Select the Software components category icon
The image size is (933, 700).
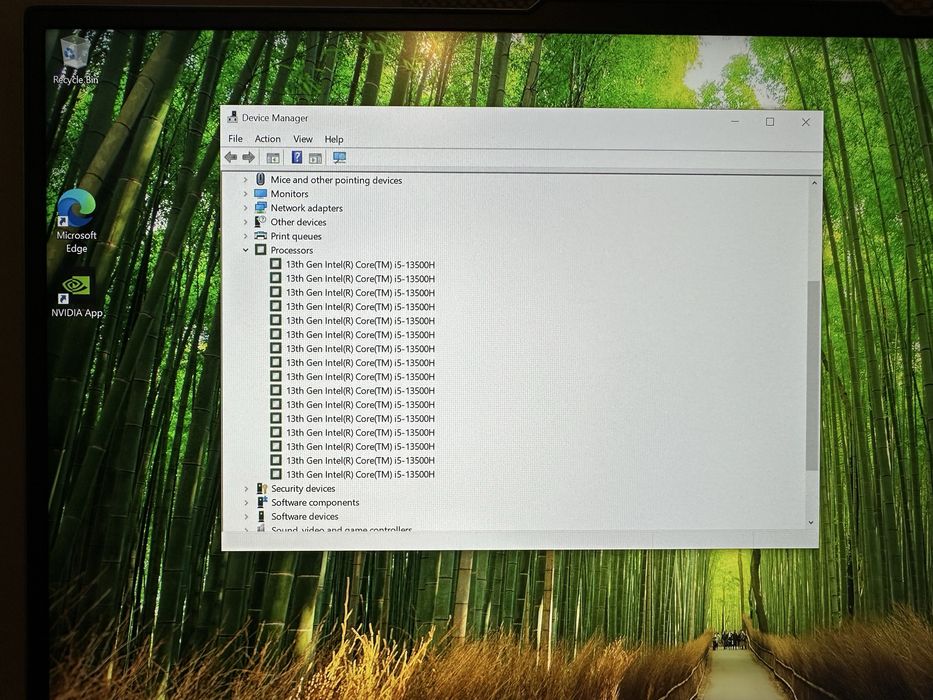[262, 502]
